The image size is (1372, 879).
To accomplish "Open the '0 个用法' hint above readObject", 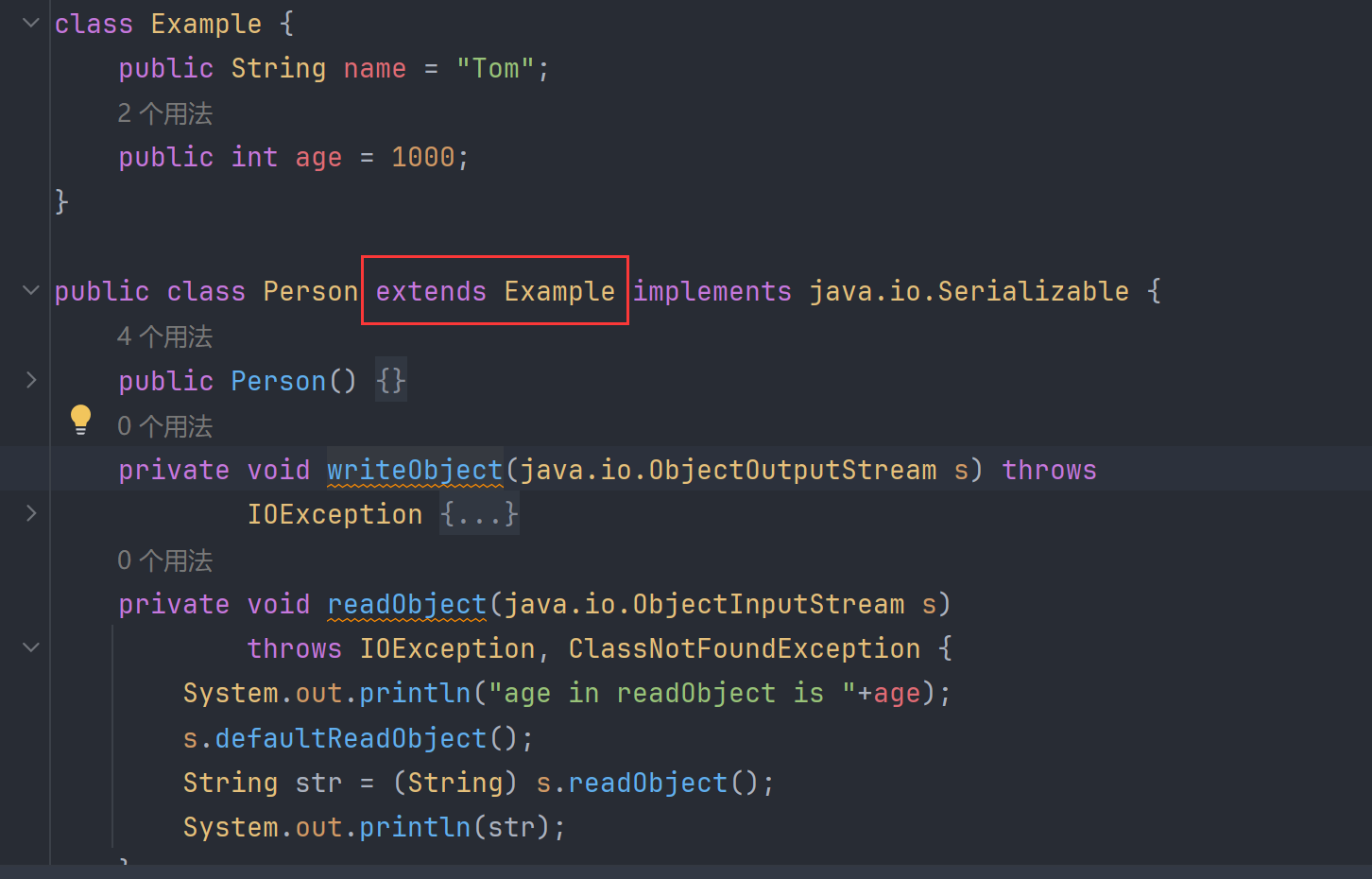I will pos(165,560).
